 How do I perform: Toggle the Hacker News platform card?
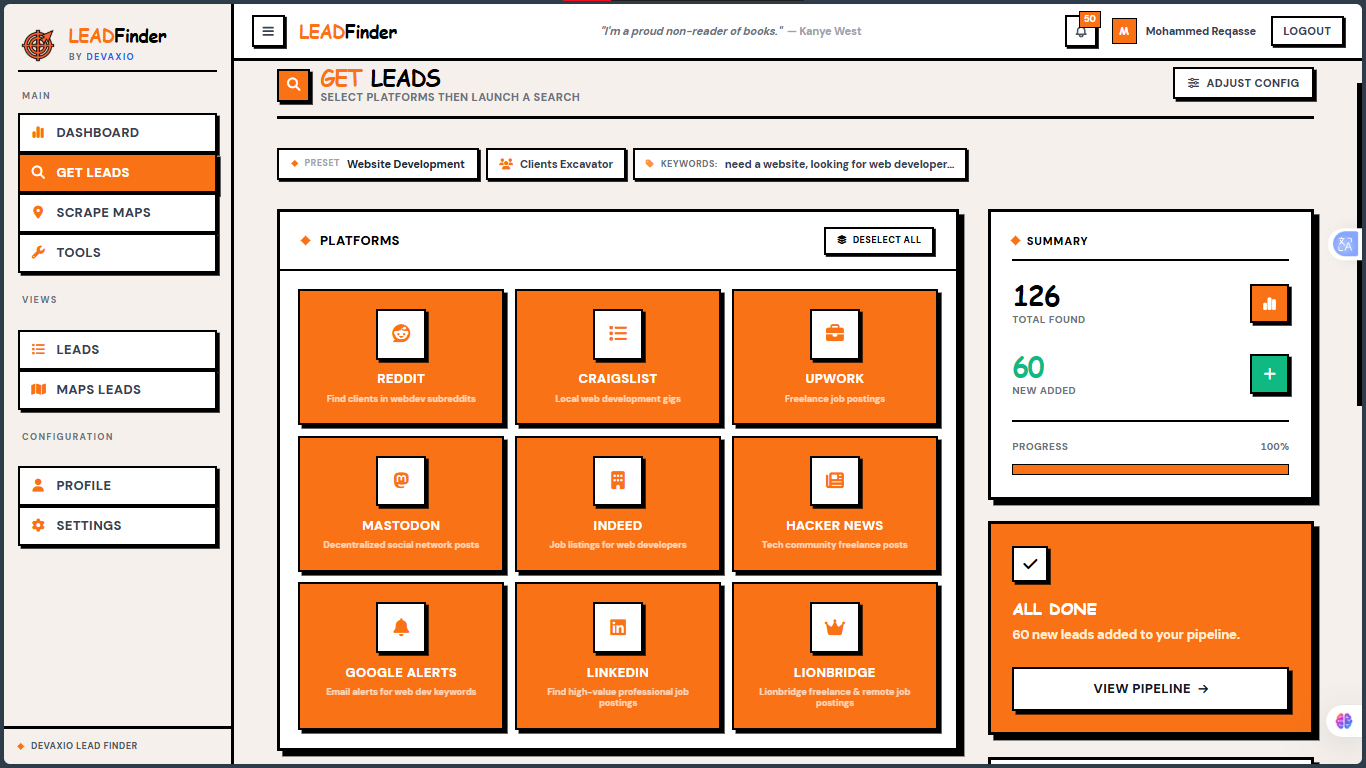835,504
